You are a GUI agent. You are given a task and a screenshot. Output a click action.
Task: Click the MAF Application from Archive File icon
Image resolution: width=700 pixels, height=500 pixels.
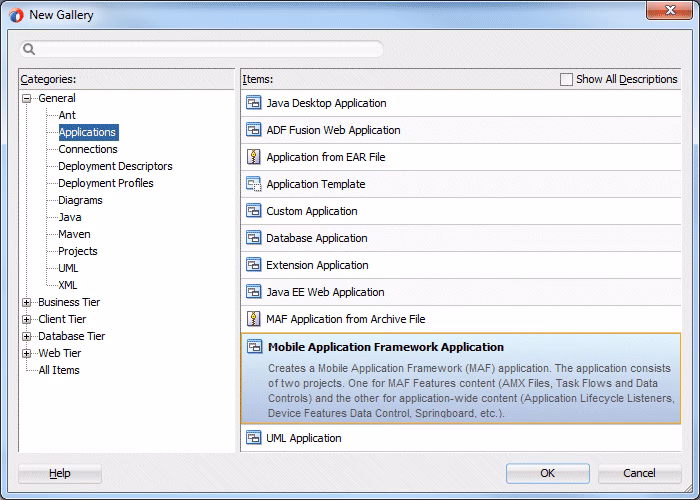click(x=254, y=319)
